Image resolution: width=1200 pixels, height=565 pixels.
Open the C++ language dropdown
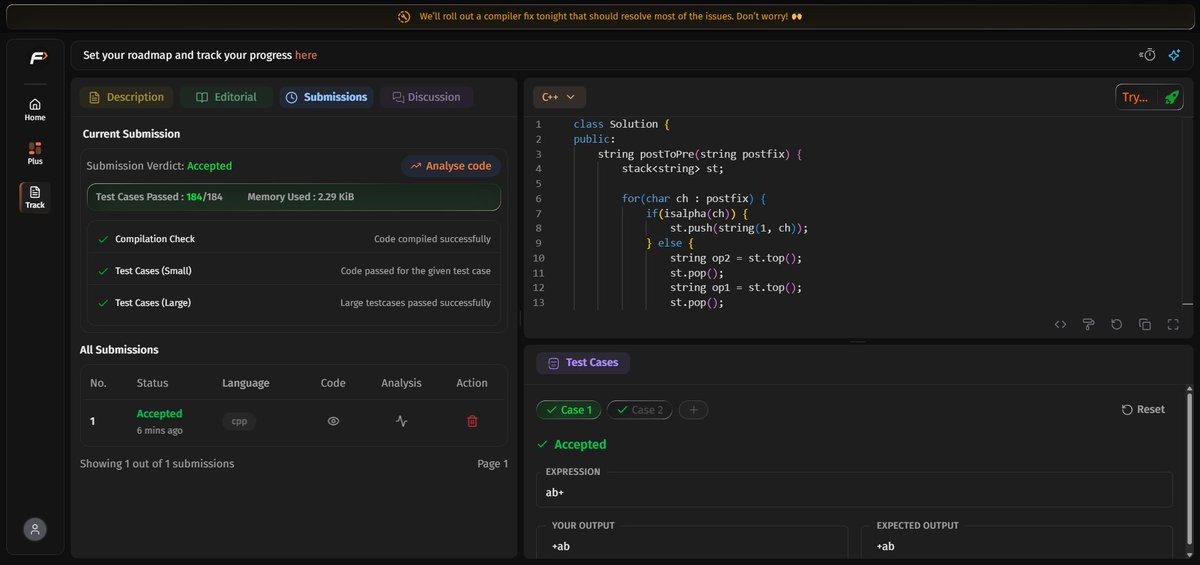tap(559, 97)
